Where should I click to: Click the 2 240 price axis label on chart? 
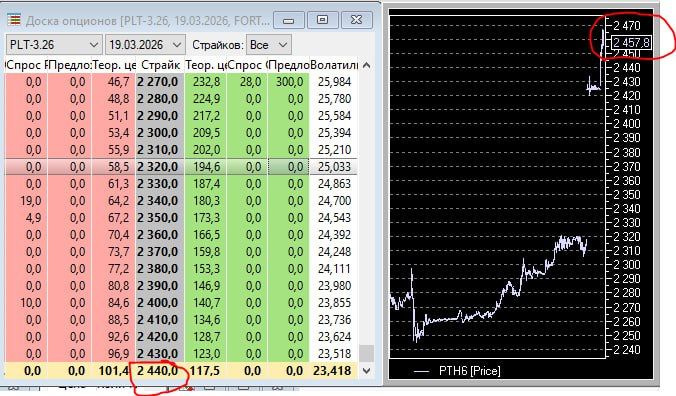[627, 350]
